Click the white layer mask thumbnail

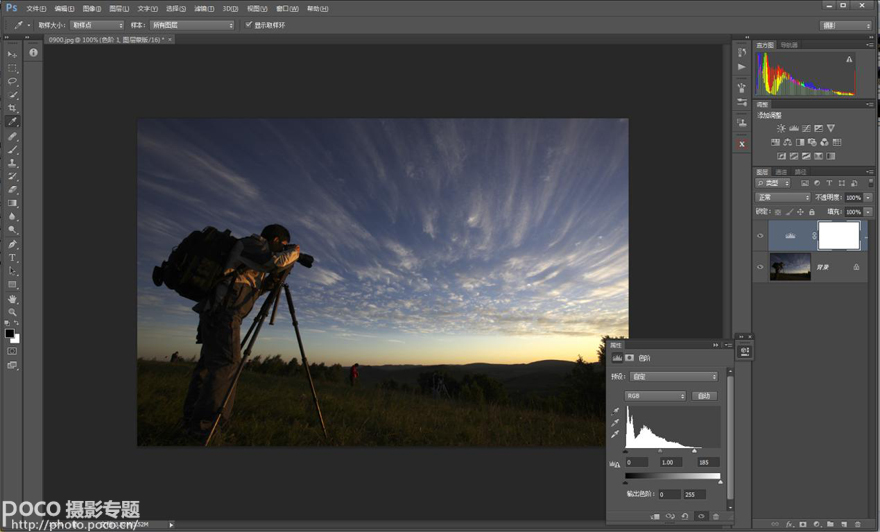click(x=838, y=235)
